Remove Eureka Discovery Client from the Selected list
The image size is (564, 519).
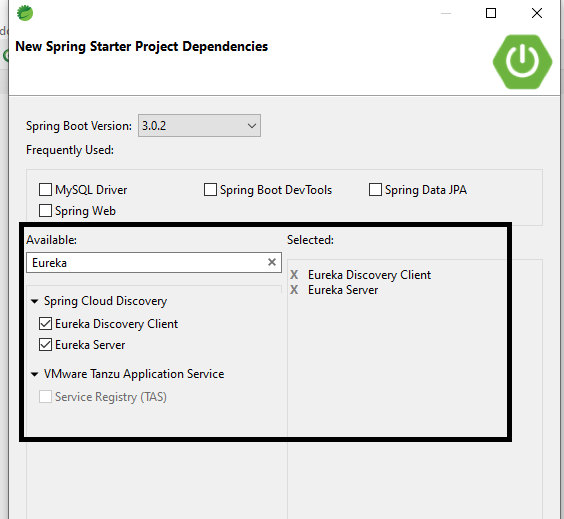294,275
